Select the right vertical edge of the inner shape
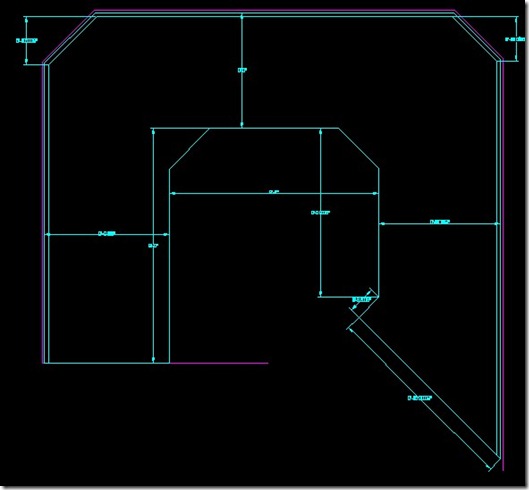This screenshot has height=490, width=529. coord(379,232)
